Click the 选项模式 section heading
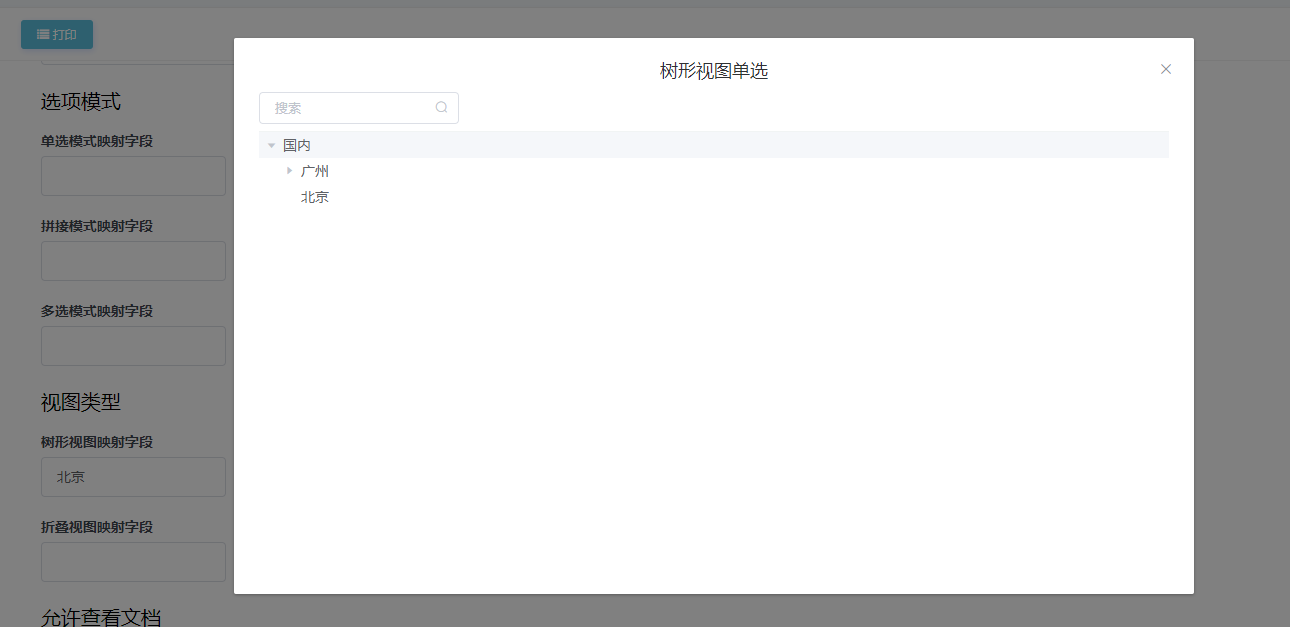 point(81,101)
